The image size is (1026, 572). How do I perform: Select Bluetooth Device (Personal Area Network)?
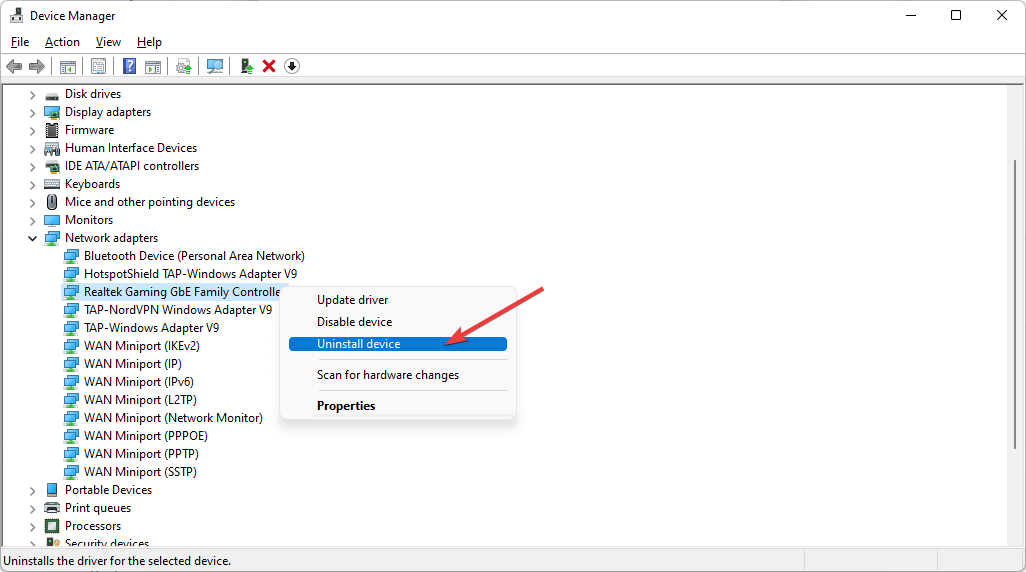pyautogui.click(x=194, y=256)
